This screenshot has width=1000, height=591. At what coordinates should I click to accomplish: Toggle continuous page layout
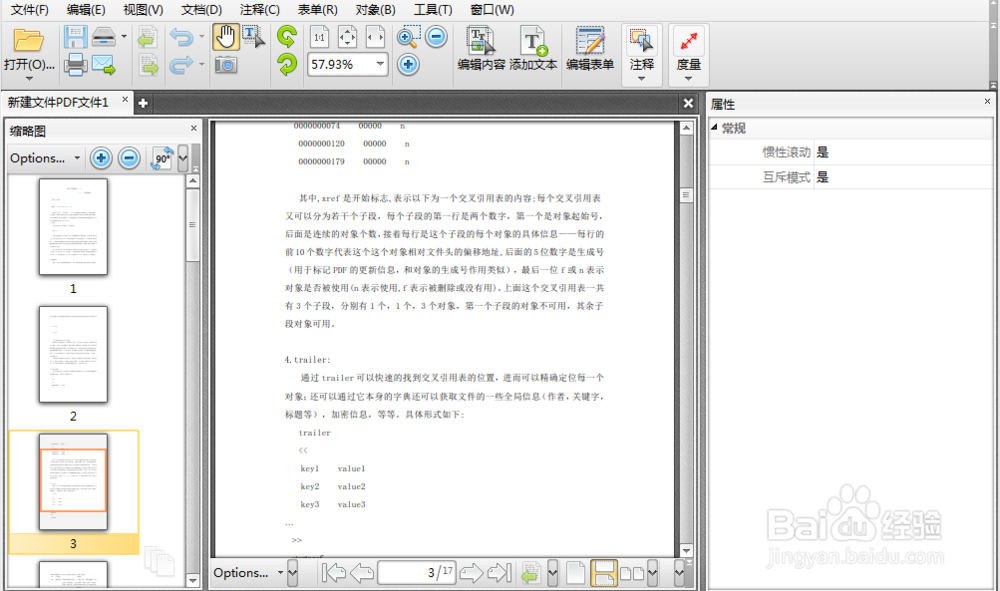point(603,573)
